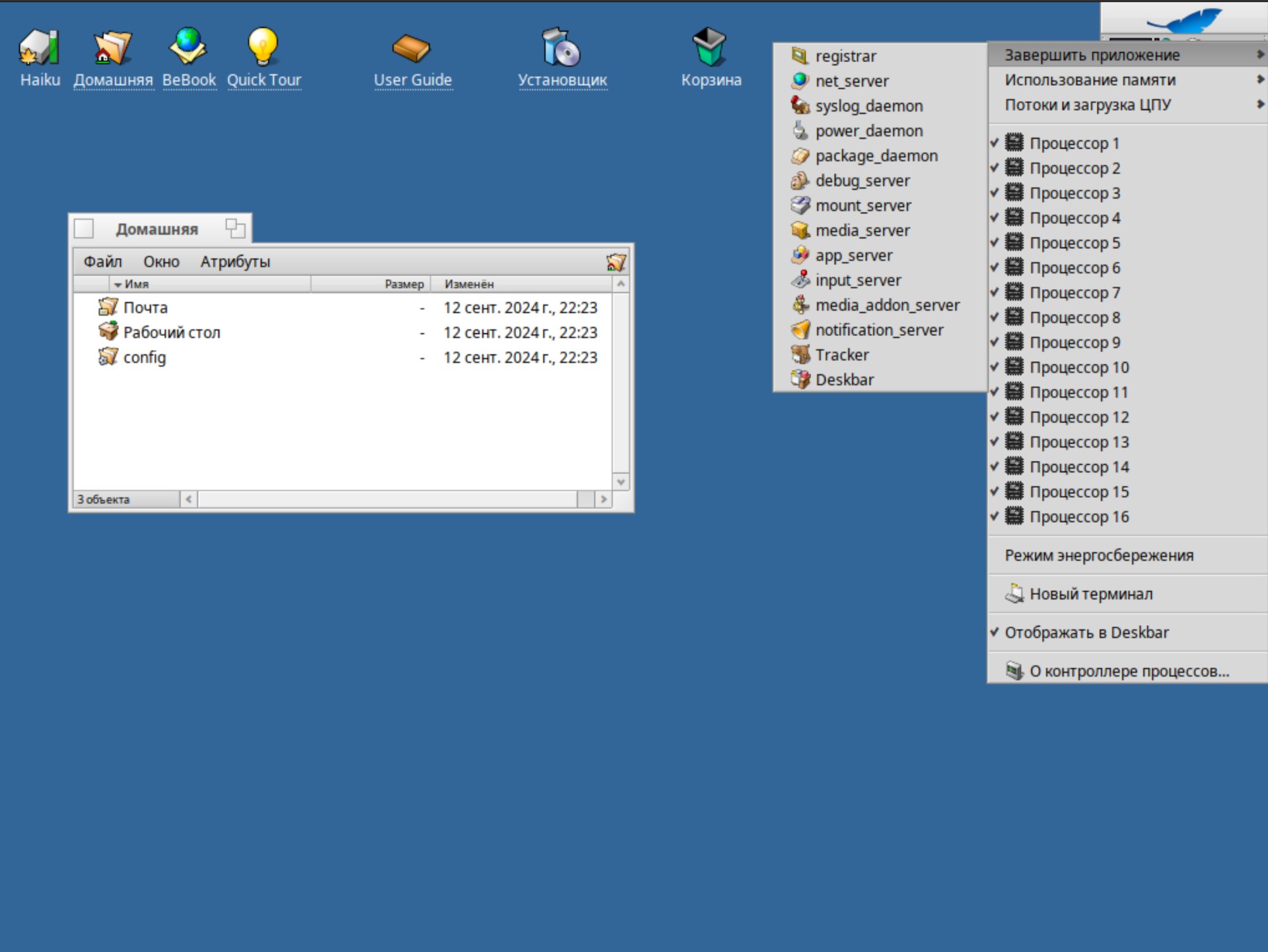Click Новый терминал menu entry
The width and height of the screenshot is (1268, 952).
coord(1090,594)
